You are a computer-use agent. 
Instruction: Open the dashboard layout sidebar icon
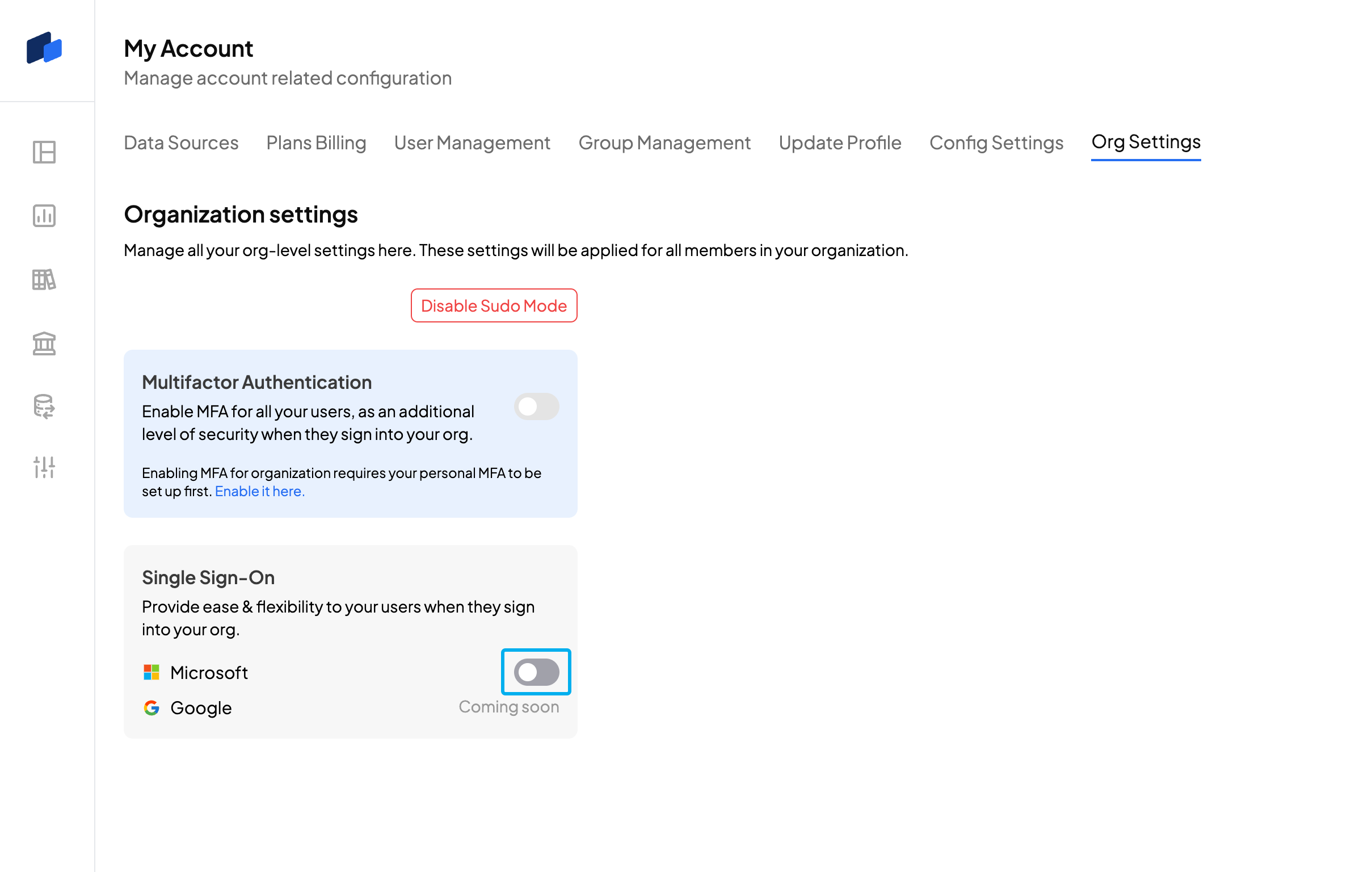(x=44, y=152)
